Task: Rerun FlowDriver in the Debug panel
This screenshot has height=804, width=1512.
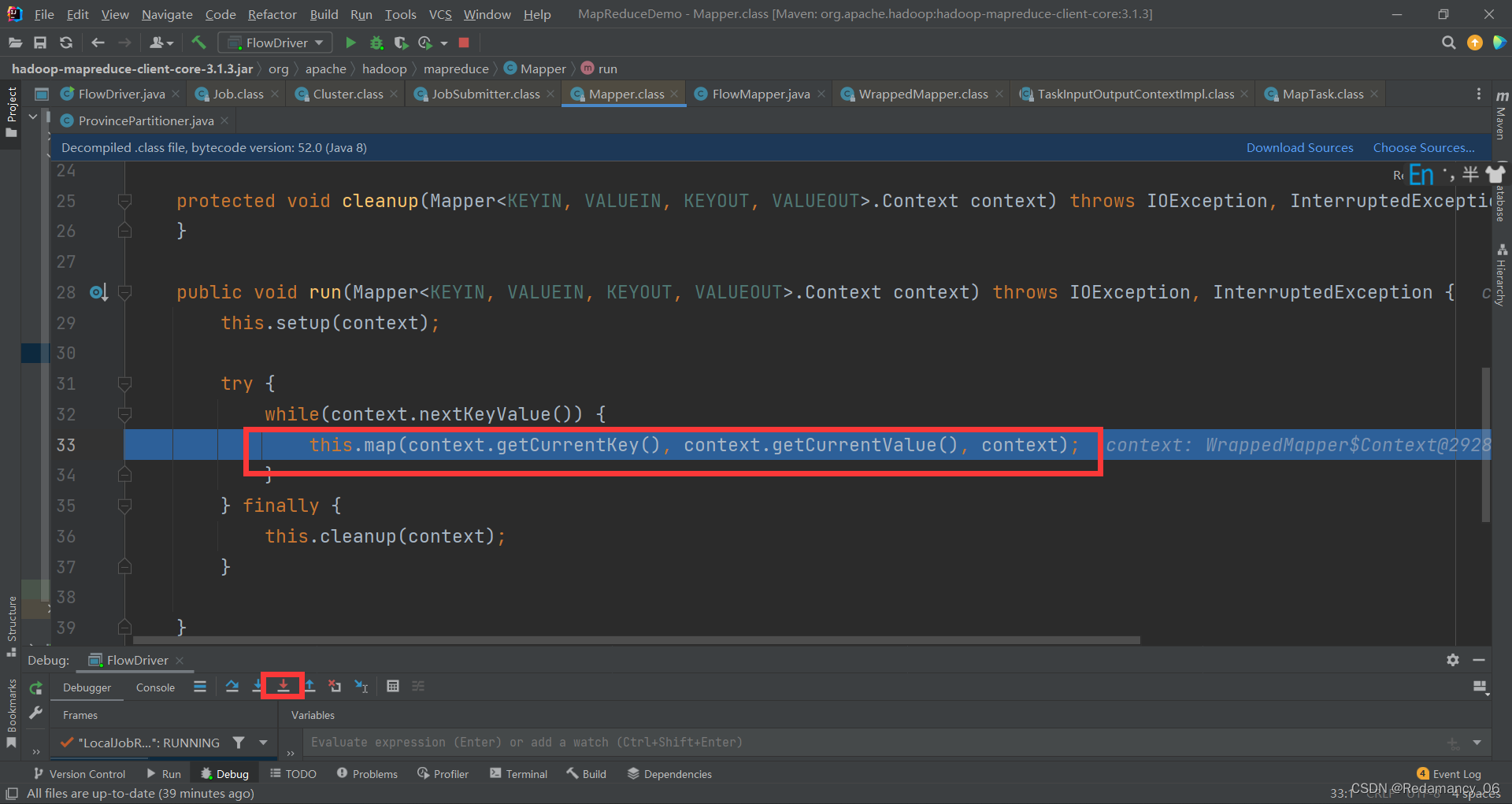Action: (x=35, y=687)
